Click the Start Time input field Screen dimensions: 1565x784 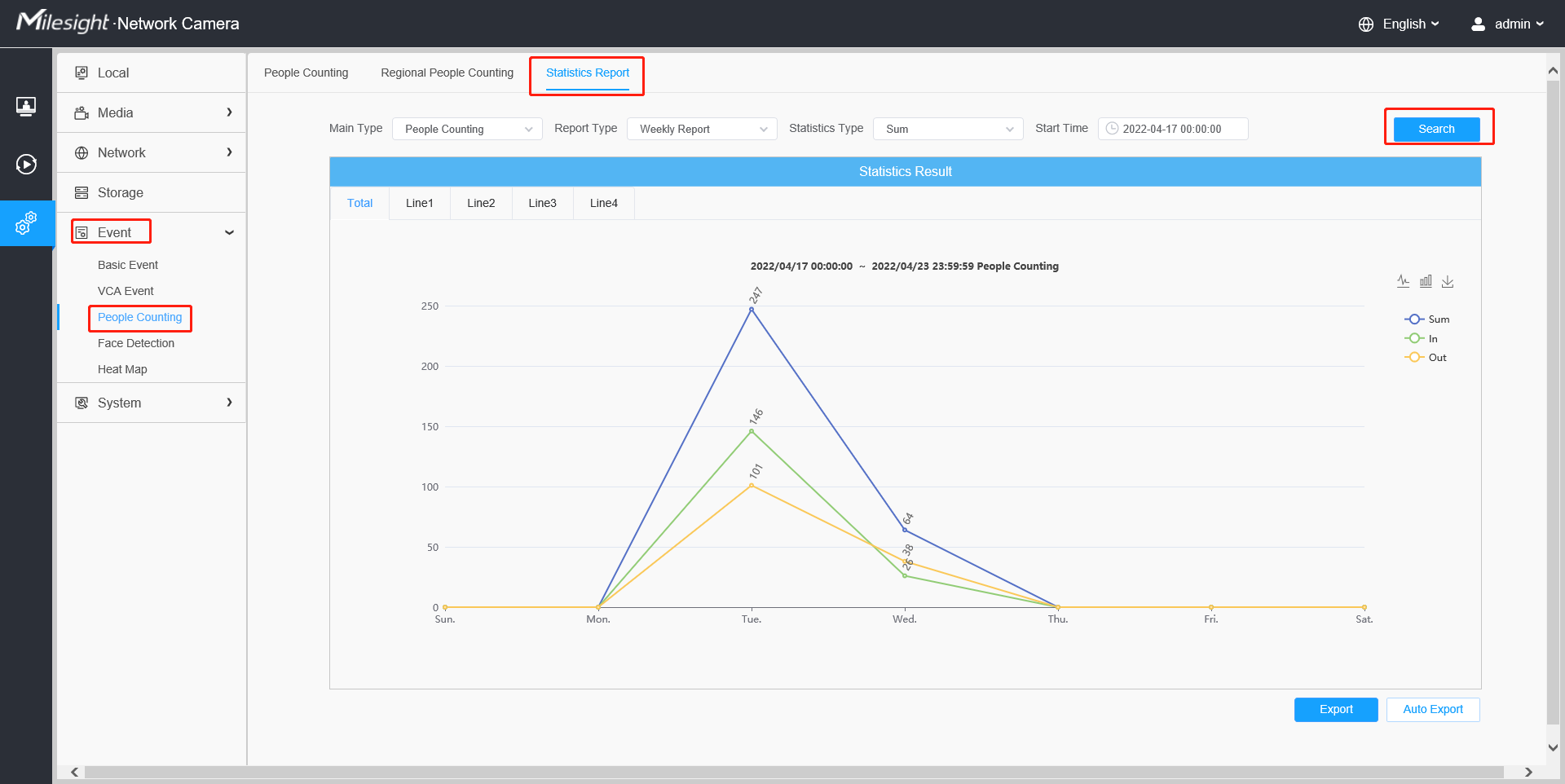coord(1173,129)
